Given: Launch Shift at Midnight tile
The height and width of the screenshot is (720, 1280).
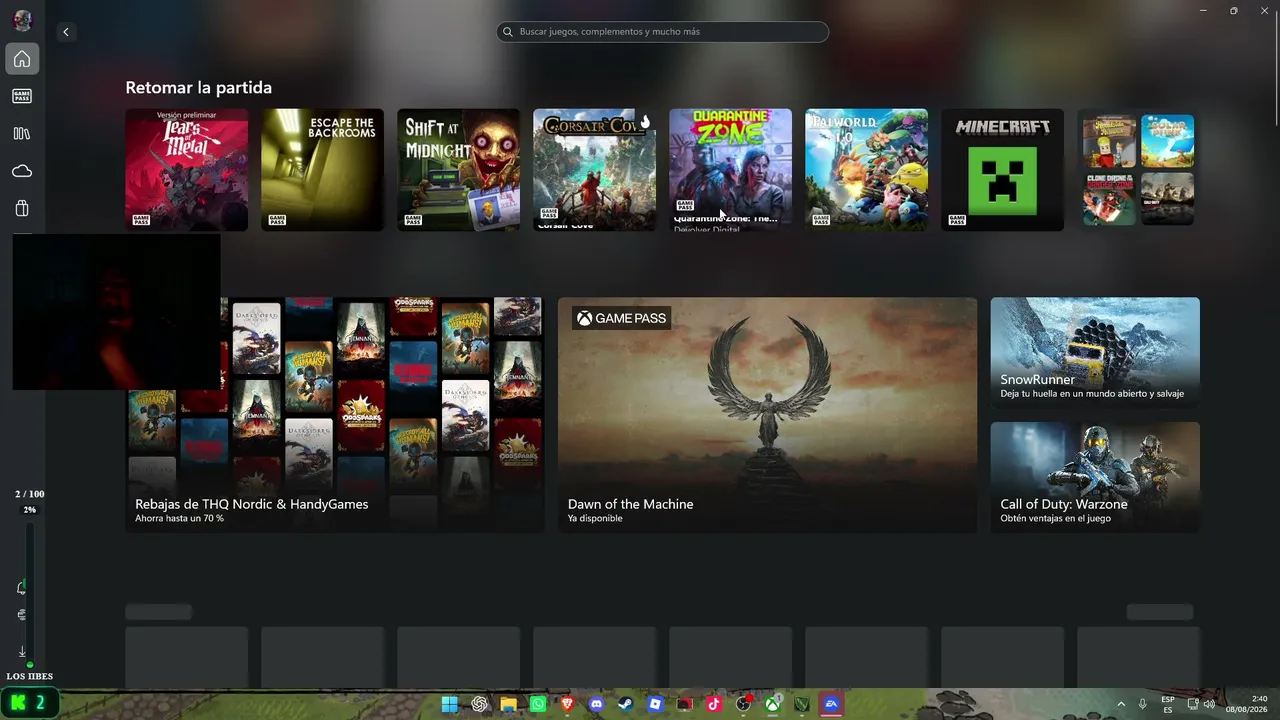Looking at the screenshot, I should [x=459, y=170].
